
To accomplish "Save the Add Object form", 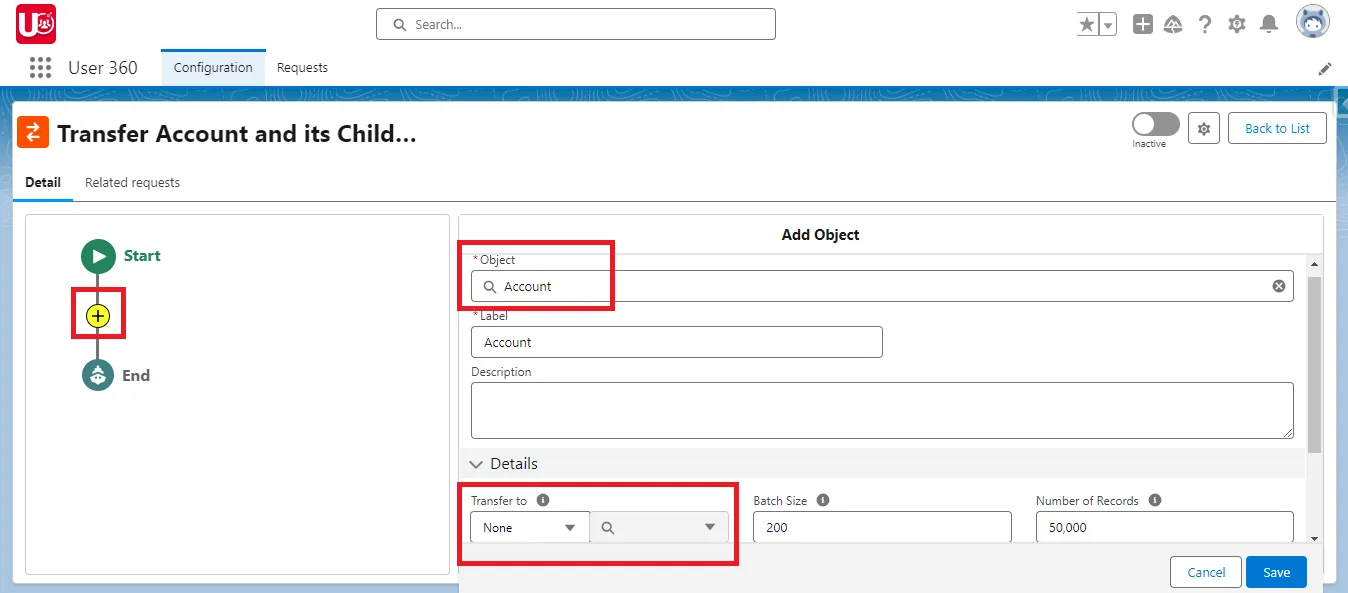I will (1276, 572).
